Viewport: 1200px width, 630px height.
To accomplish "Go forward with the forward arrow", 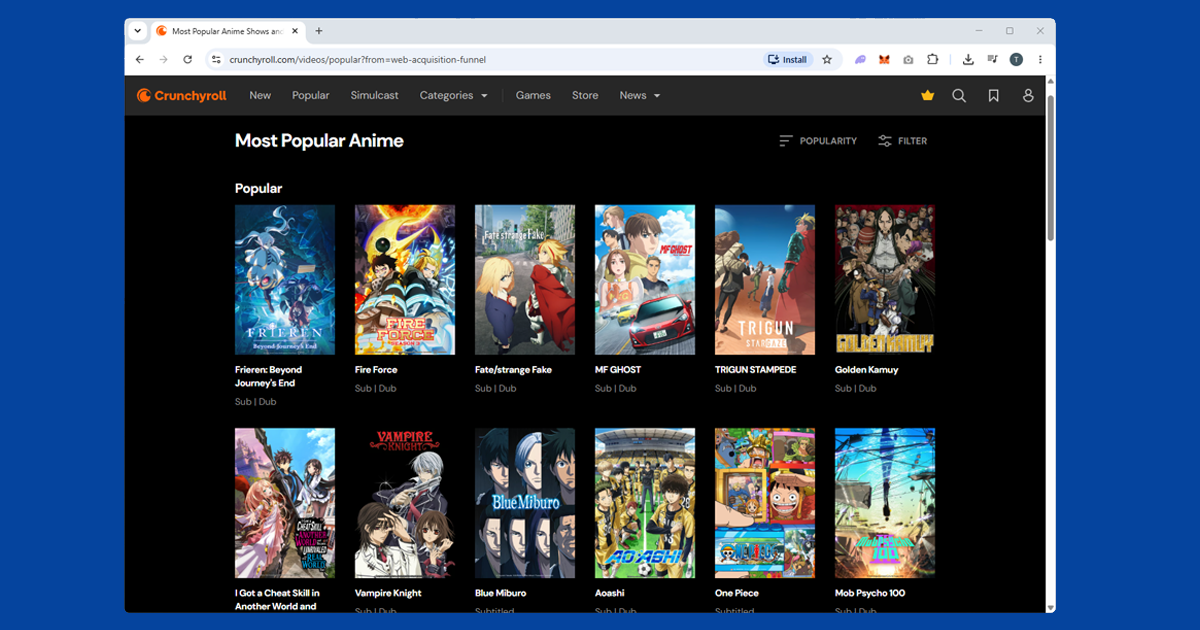I will tap(164, 60).
